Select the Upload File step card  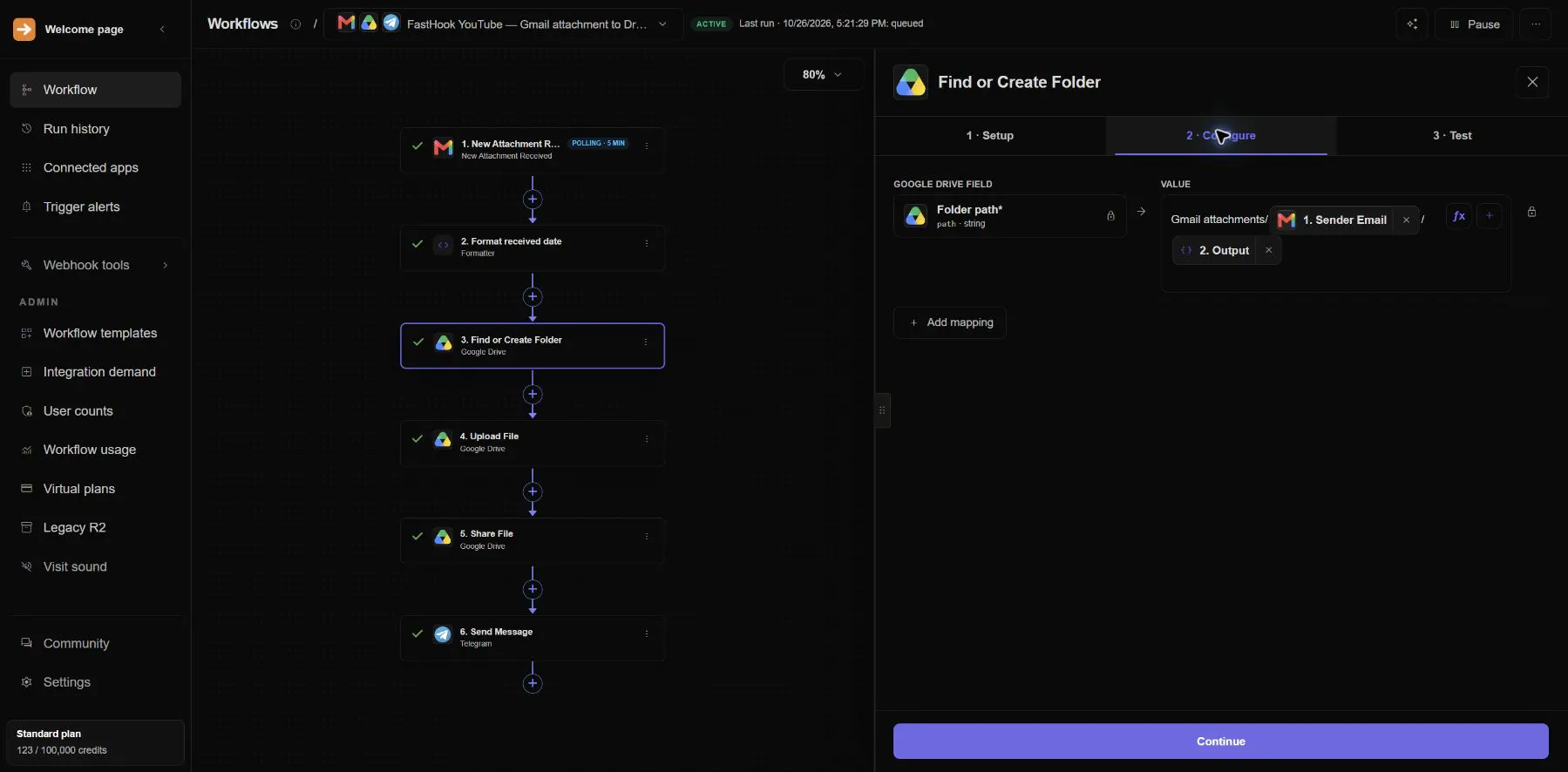(533, 443)
